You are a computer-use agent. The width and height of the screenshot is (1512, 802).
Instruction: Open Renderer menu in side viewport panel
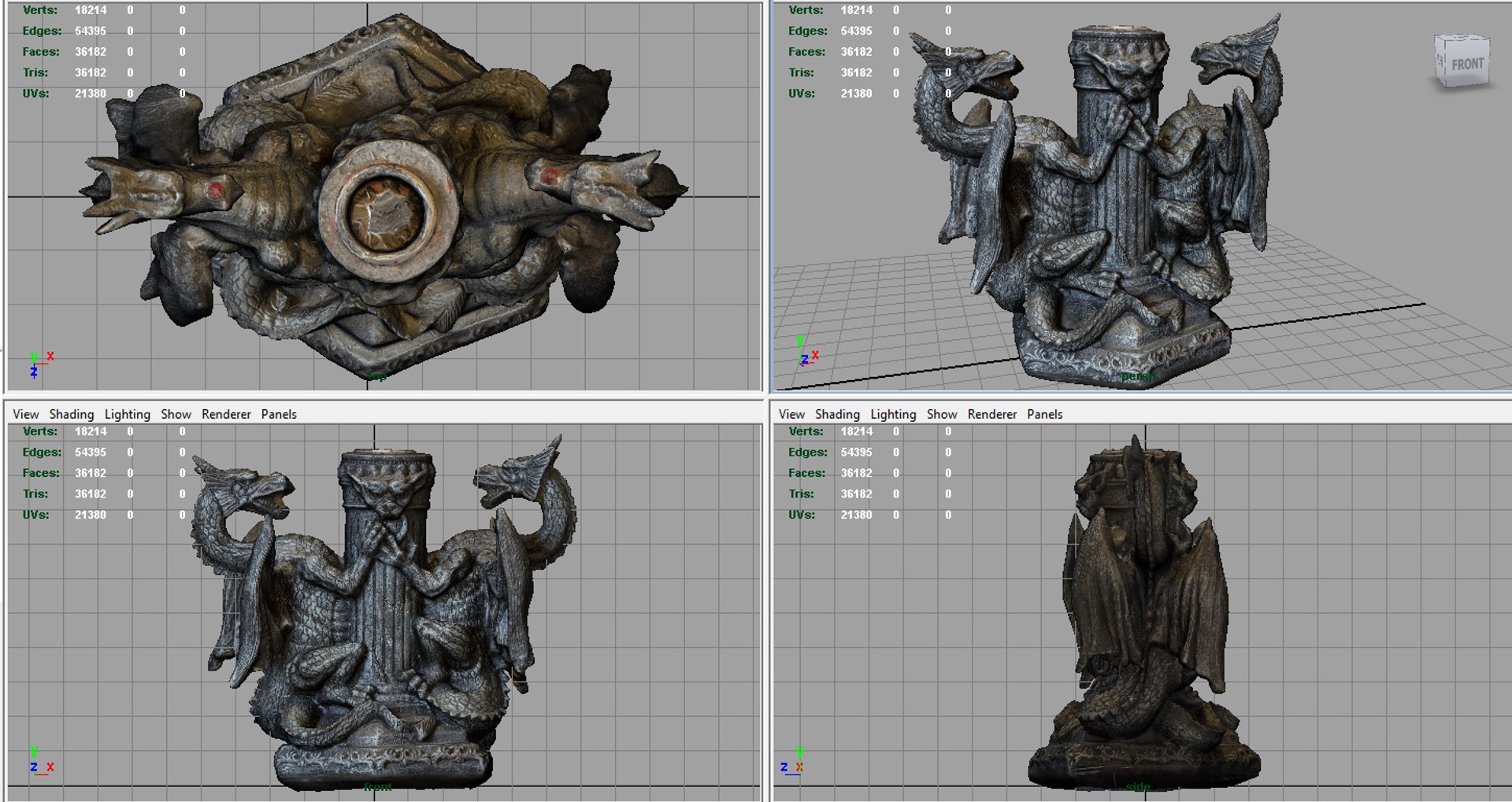[992, 414]
